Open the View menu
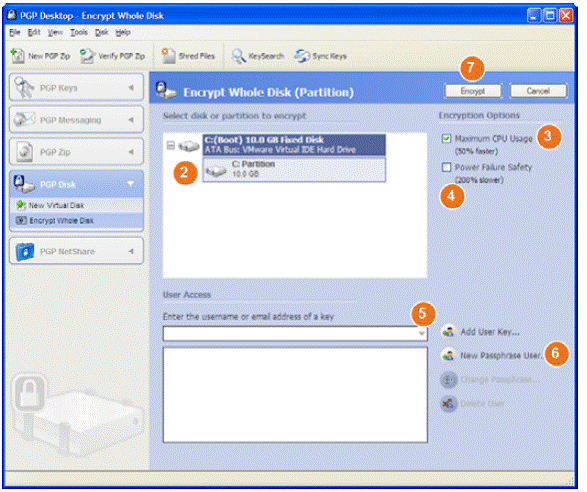The width and height of the screenshot is (587, 492). point(55,33)
